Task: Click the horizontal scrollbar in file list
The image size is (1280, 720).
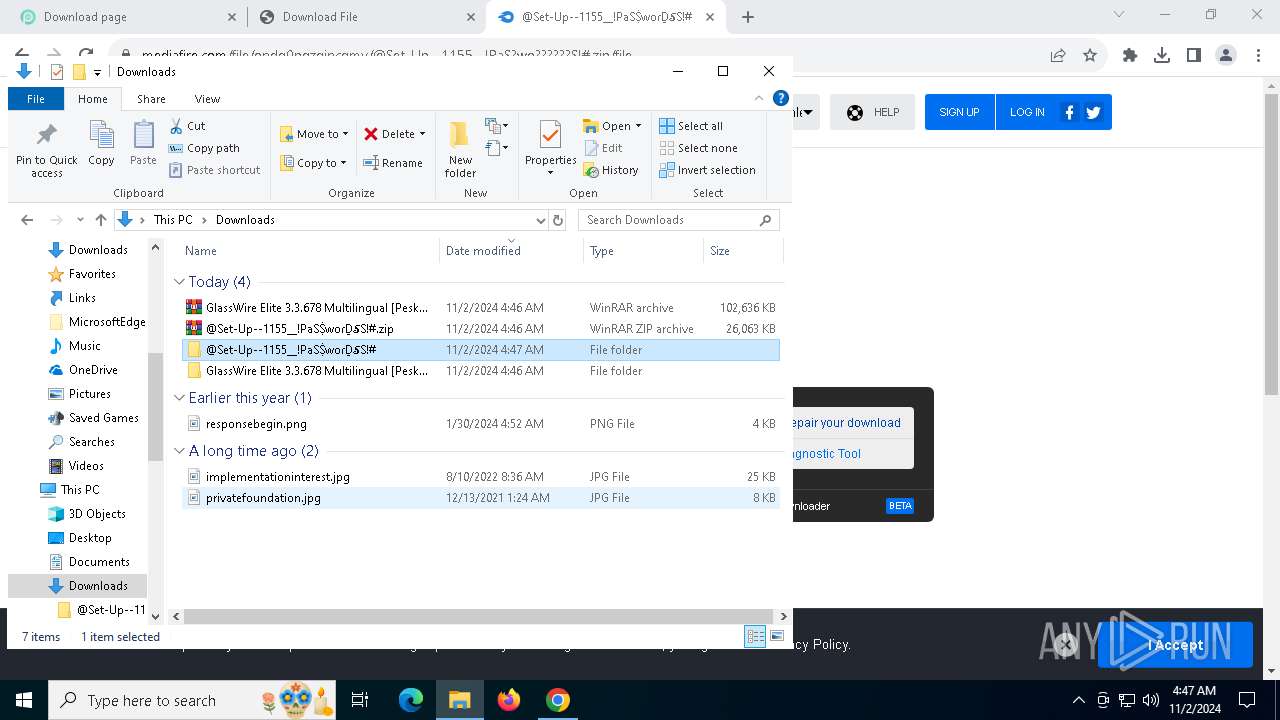Action: [x=478, y=617]
